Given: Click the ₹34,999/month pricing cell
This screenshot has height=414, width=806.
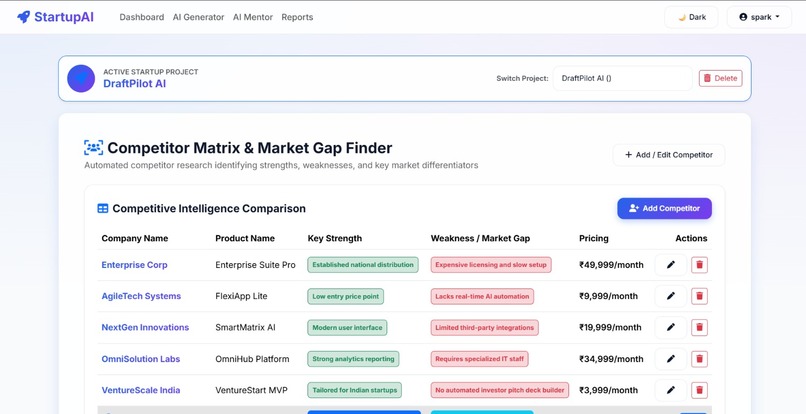Looking at the screenshot, I should 611,359.
